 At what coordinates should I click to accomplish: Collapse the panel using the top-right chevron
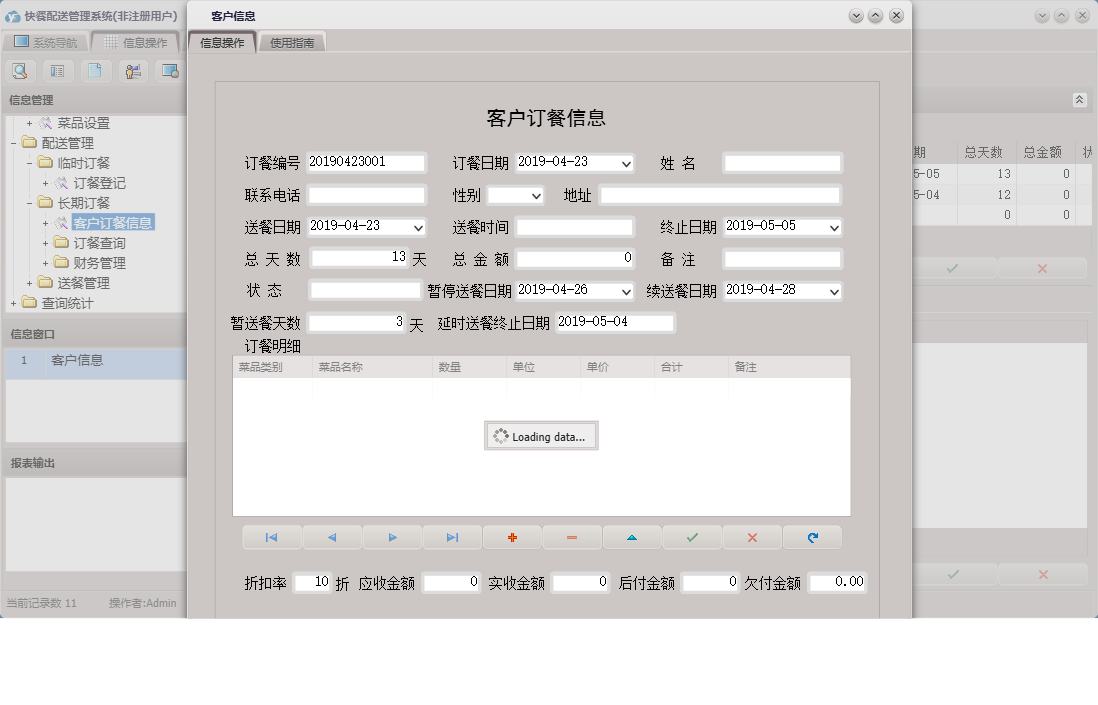tap(1079, 99)
